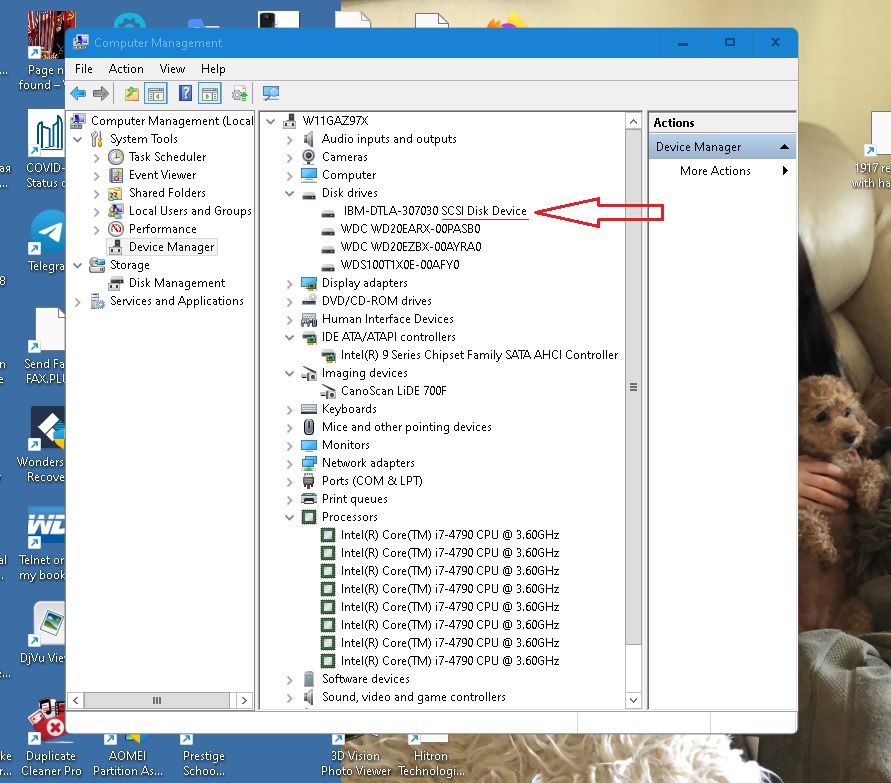Expand Services and Applications node
891x783 pixels.
coord(78,301)
